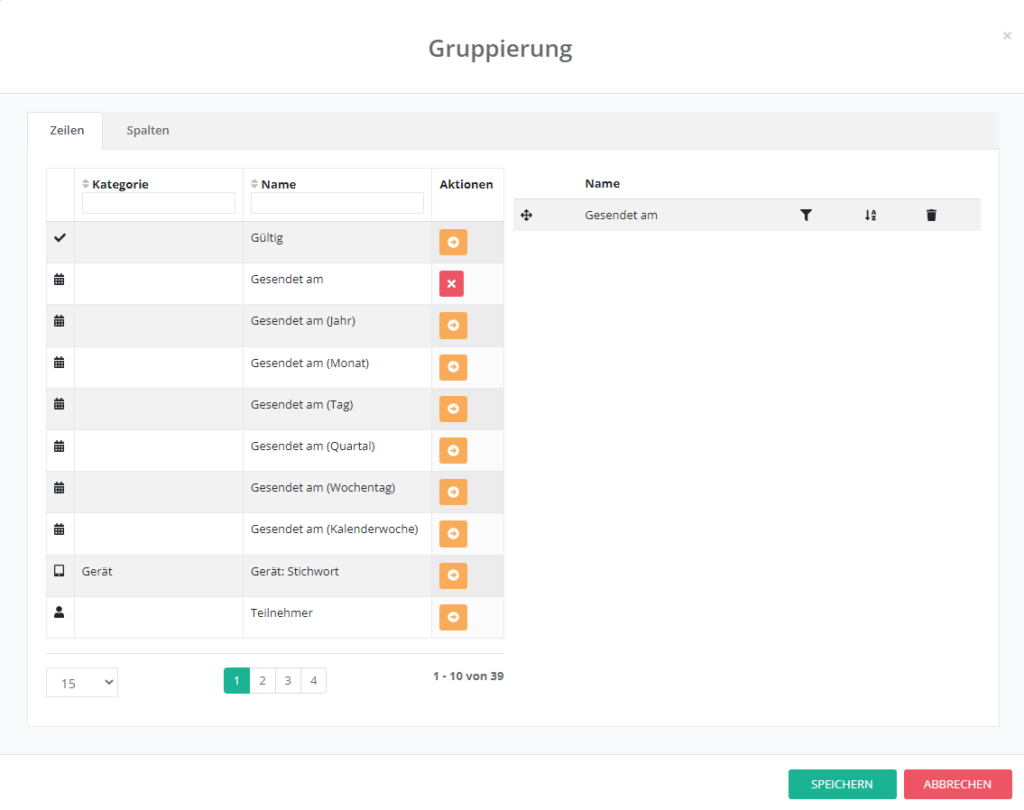Click the SPEICHERN button
Screen dimensions: 1024x810
click(x=842, y=785)
